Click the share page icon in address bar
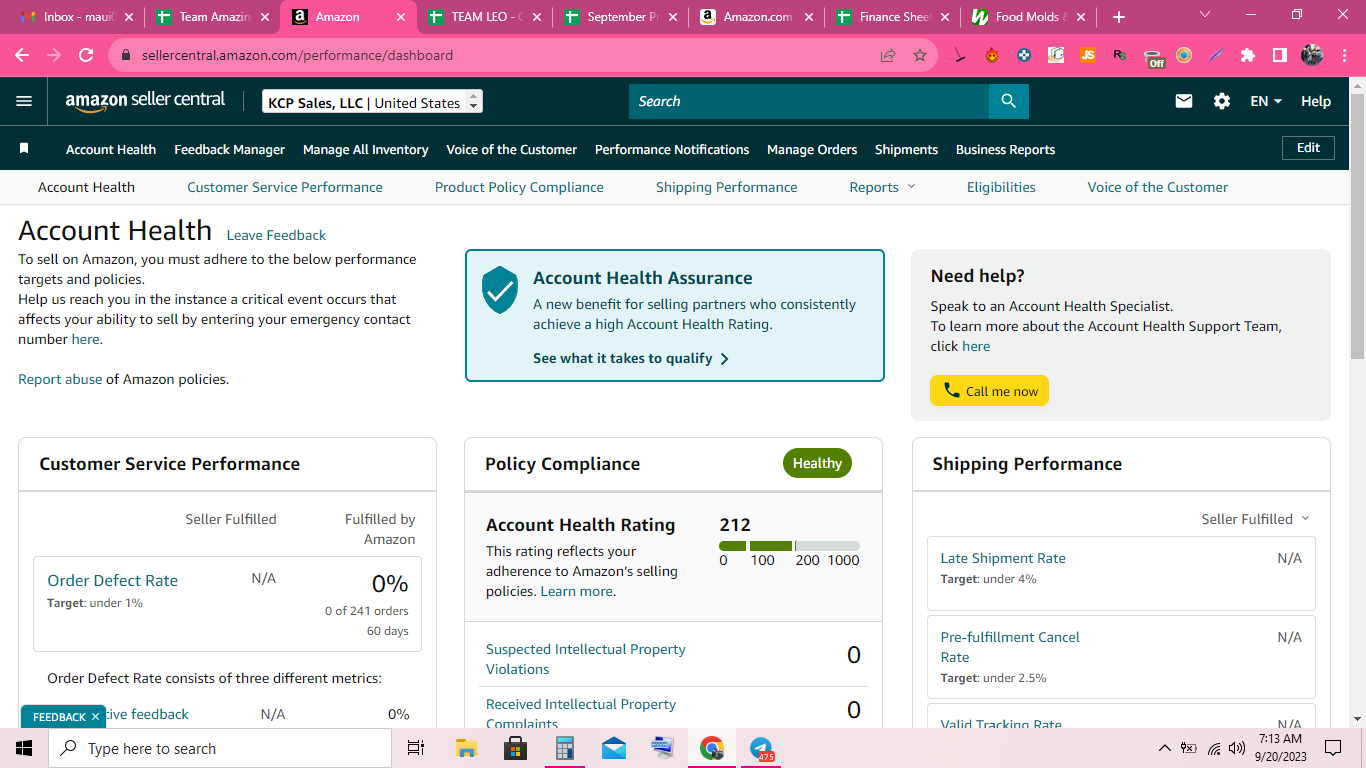This screenshot has width=1366, height=768. pyautogui.click(x=888, y=55)
